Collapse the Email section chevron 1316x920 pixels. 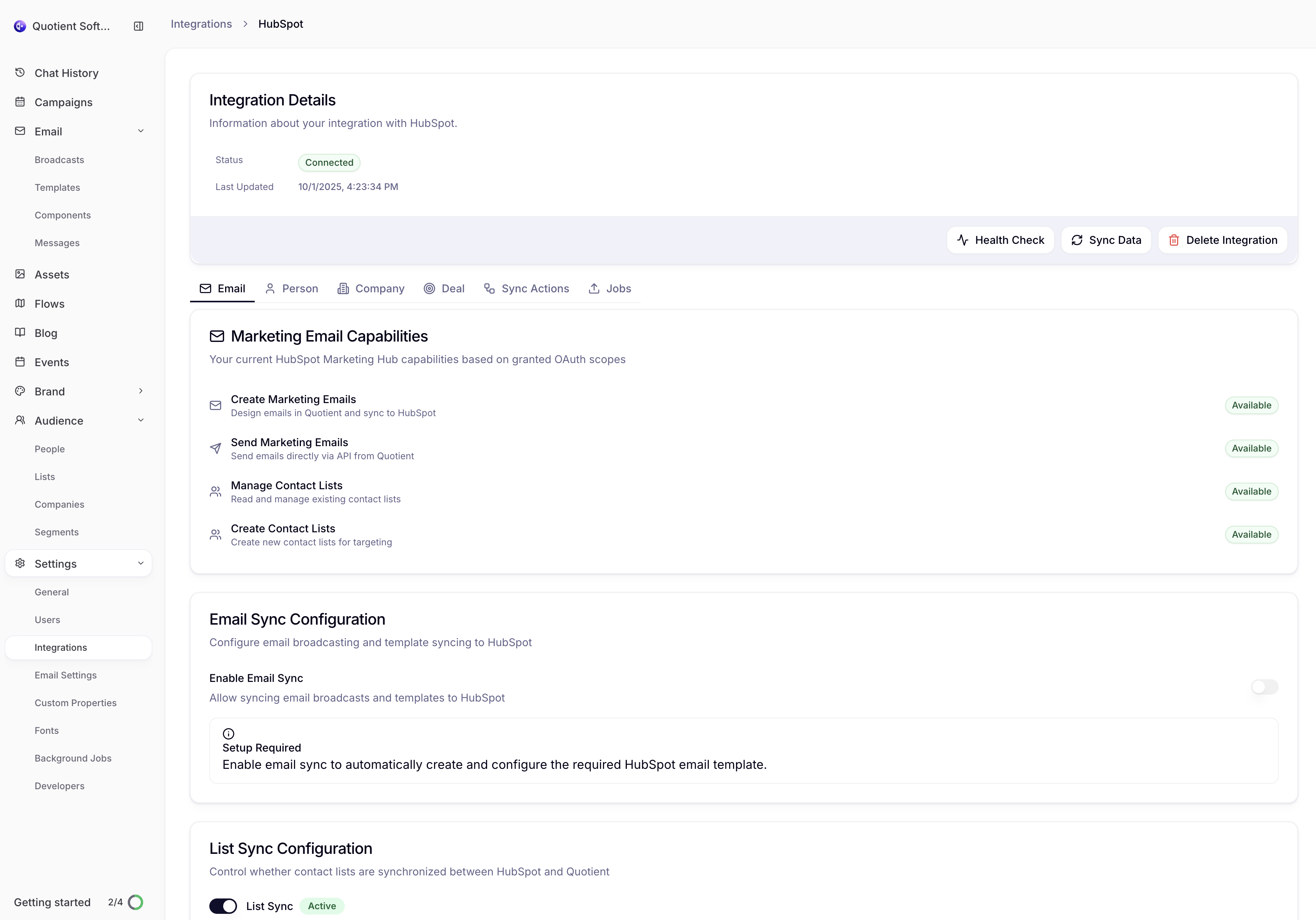(141, 131)
